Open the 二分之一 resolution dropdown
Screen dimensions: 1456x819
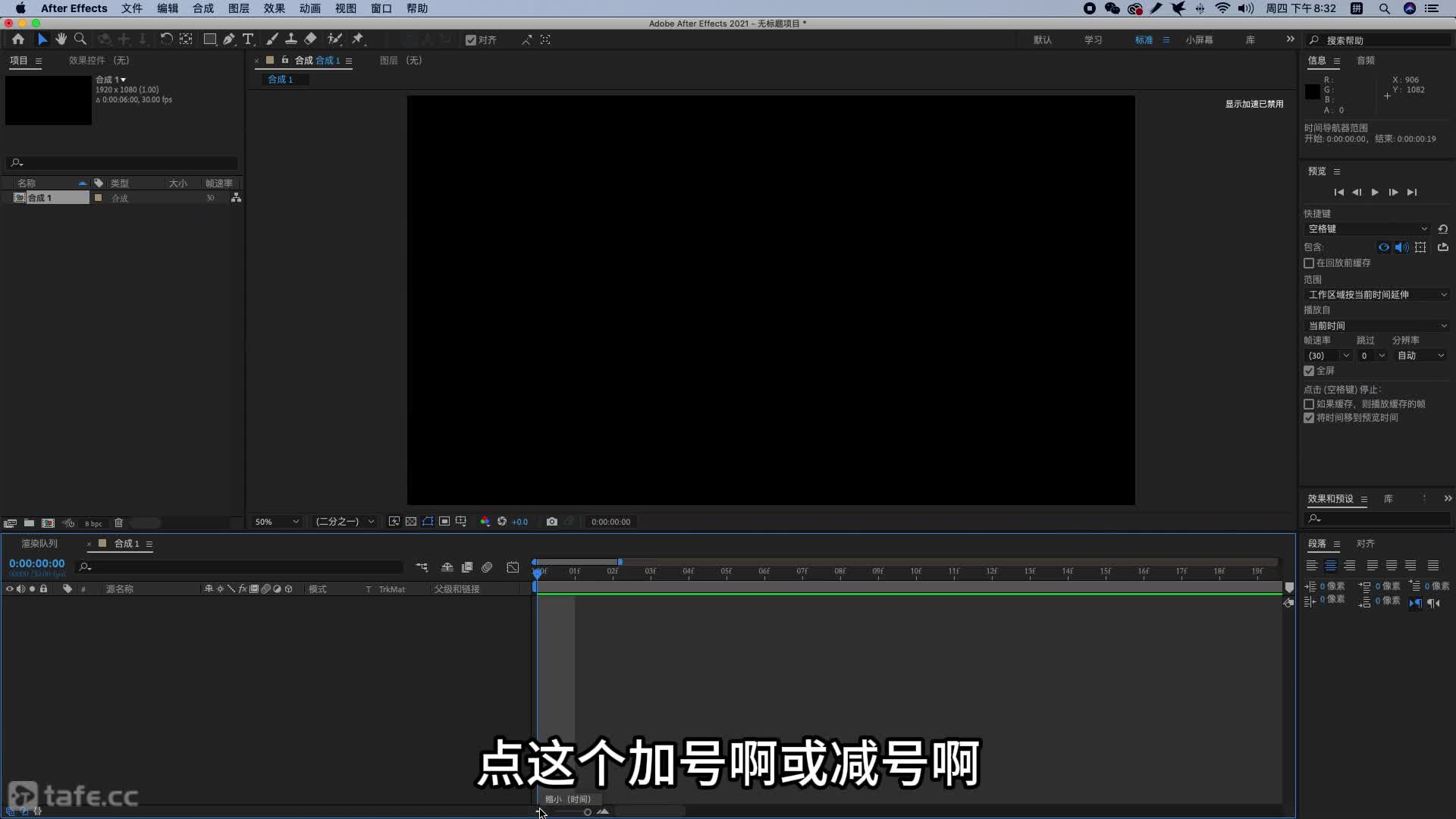pyautogui.click(x=345, y=522)
